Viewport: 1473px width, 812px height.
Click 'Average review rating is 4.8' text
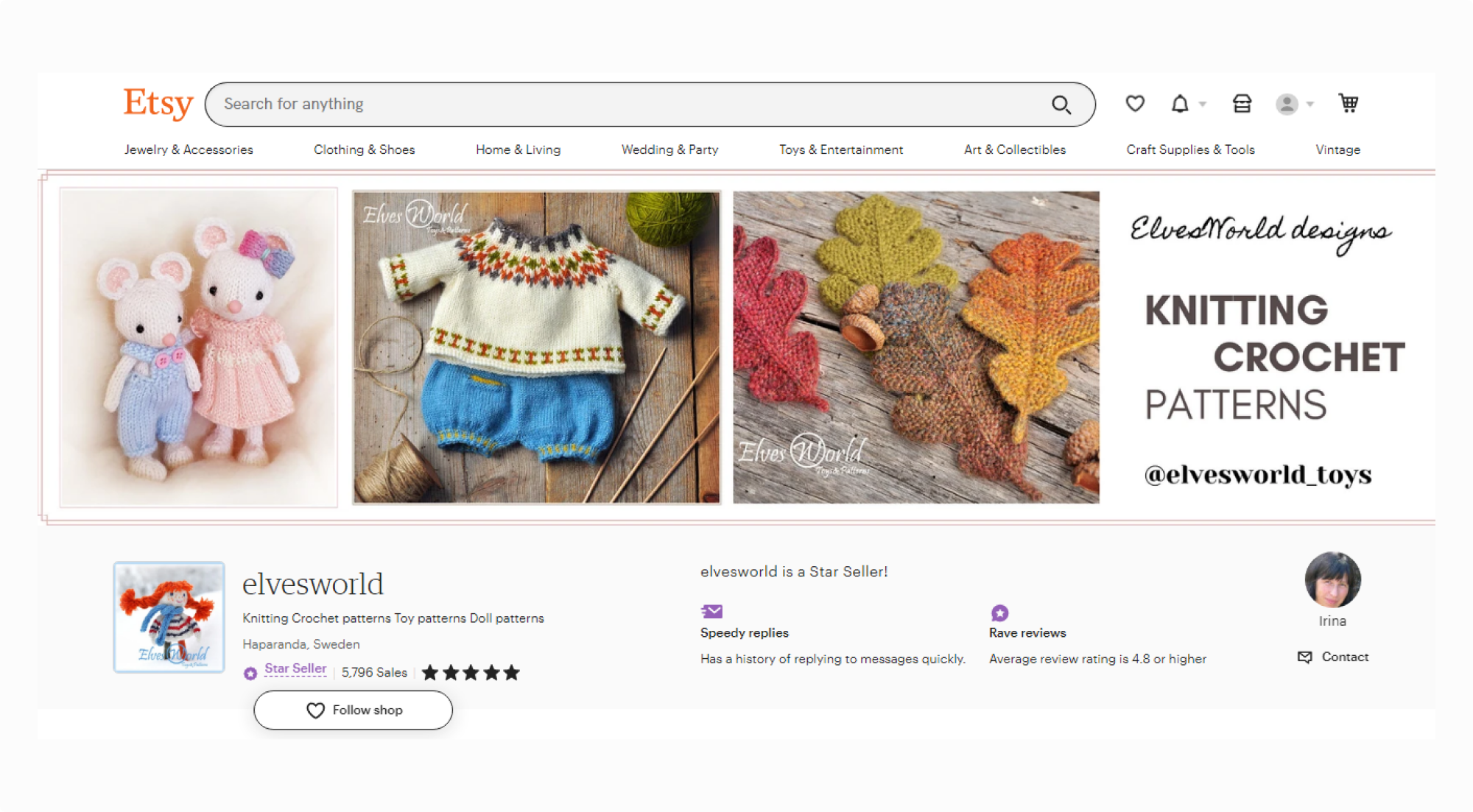click(x=1097, y=659)
